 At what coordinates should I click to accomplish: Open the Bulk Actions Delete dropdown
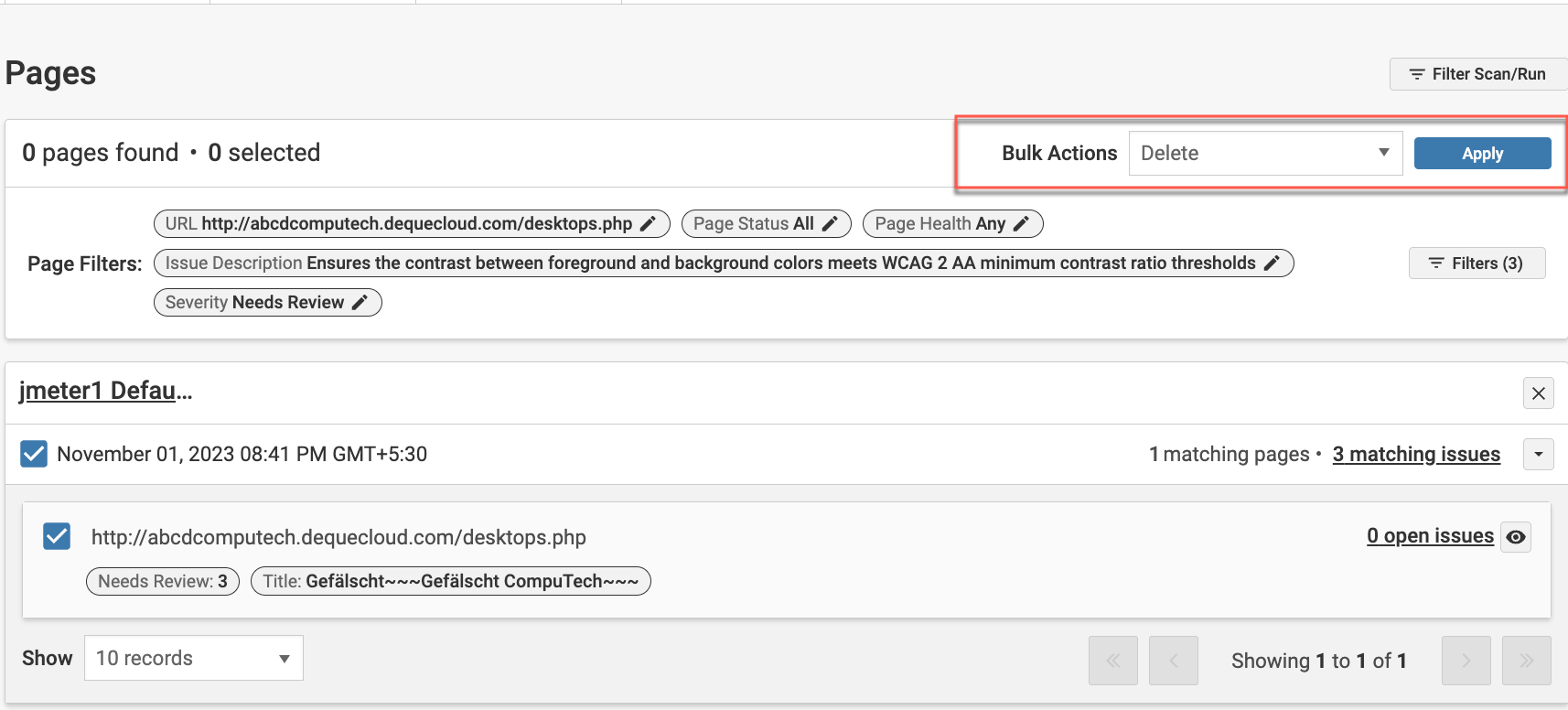tap(1265, 154)
